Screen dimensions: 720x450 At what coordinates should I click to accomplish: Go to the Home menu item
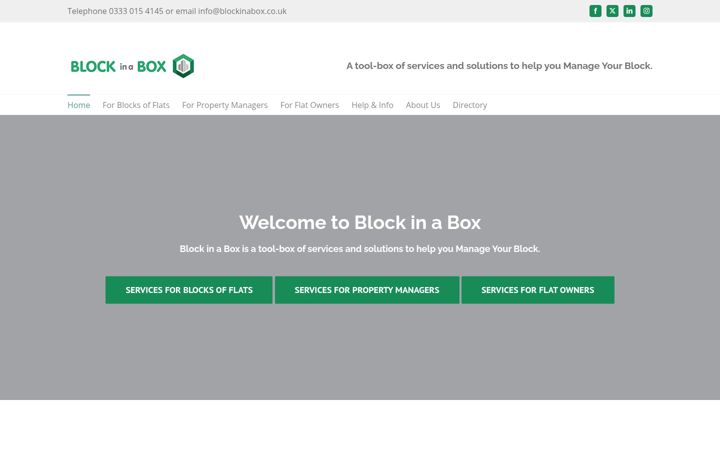click(x=79, y=105)
